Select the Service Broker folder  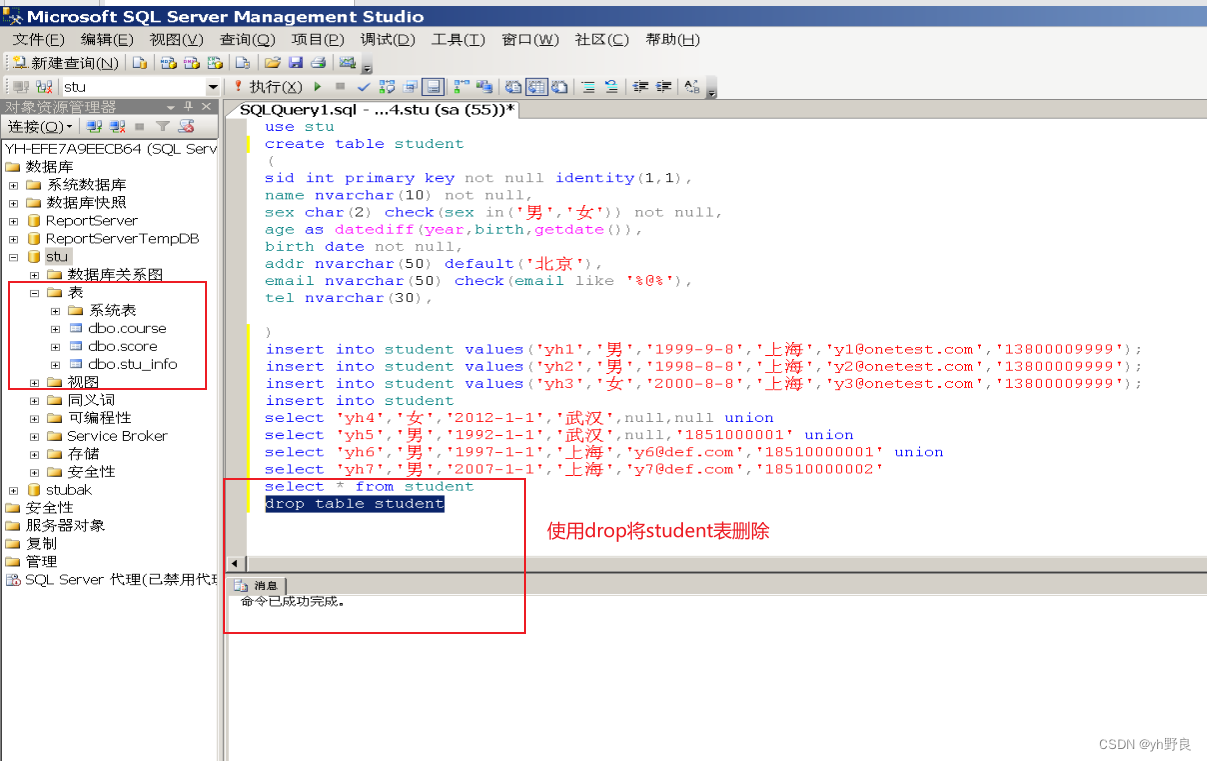tap(117, 436)
